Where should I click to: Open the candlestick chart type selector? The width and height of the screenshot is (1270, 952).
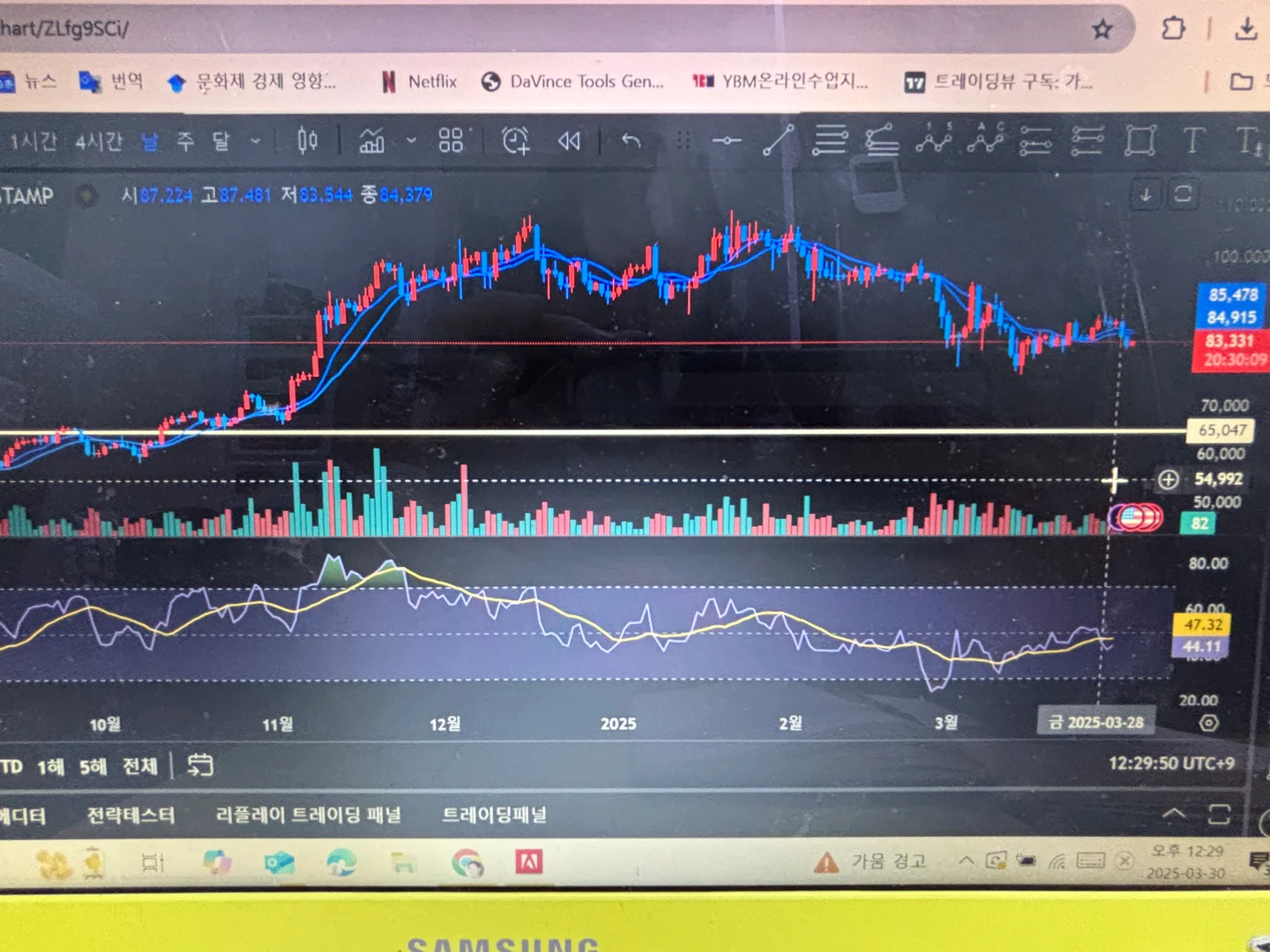coord(307,140)
